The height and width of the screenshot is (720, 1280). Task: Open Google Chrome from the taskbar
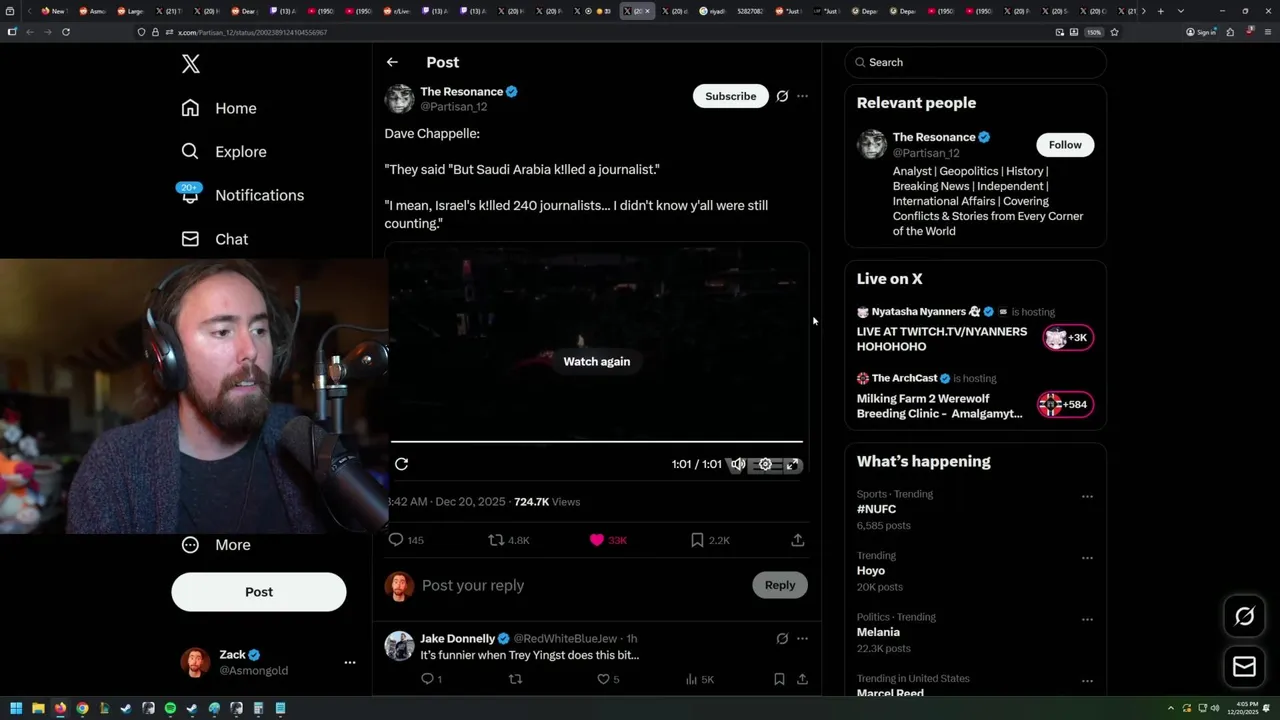click(x=82, y=708)
